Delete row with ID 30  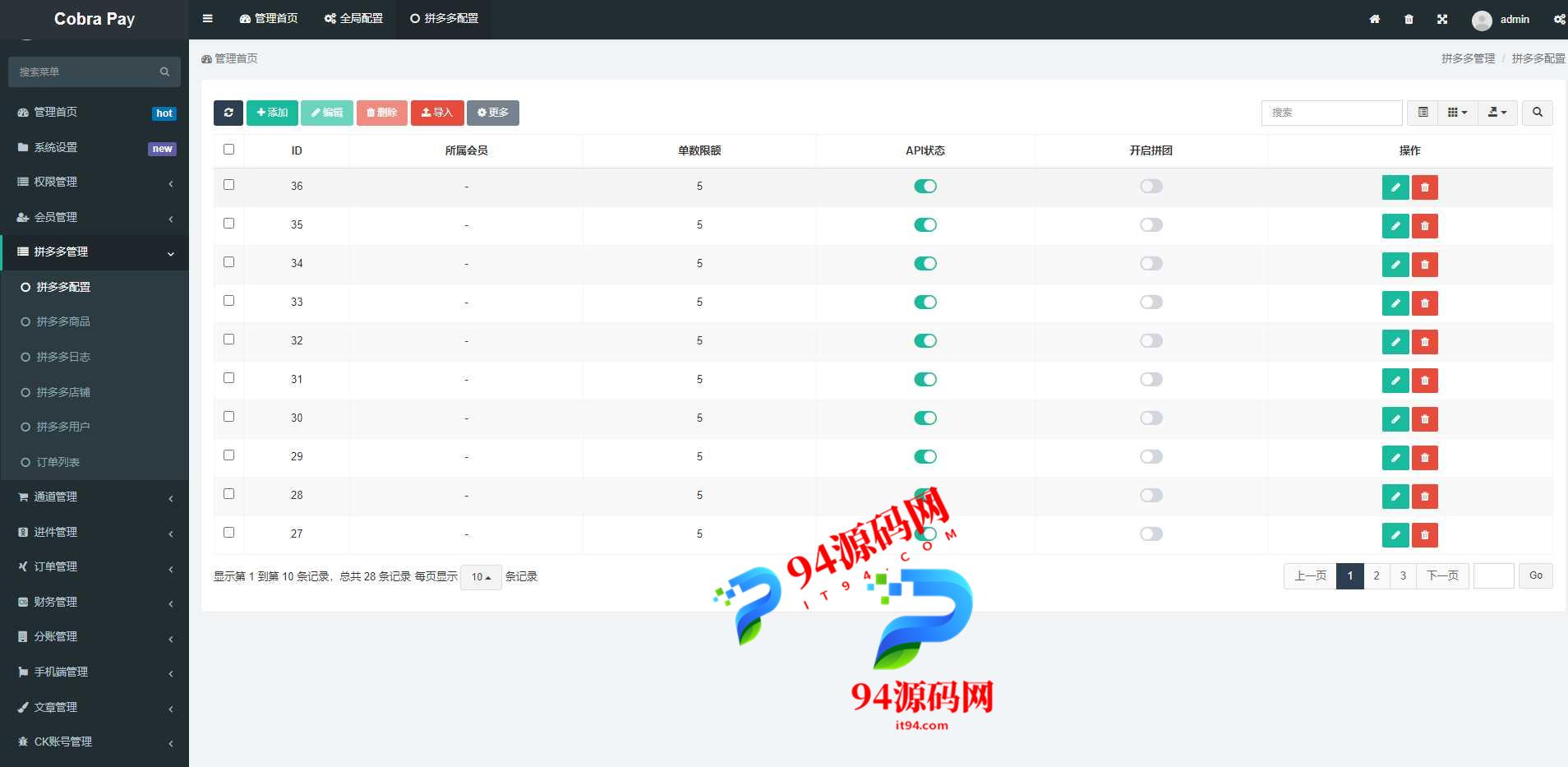[x=1425, y=419]
